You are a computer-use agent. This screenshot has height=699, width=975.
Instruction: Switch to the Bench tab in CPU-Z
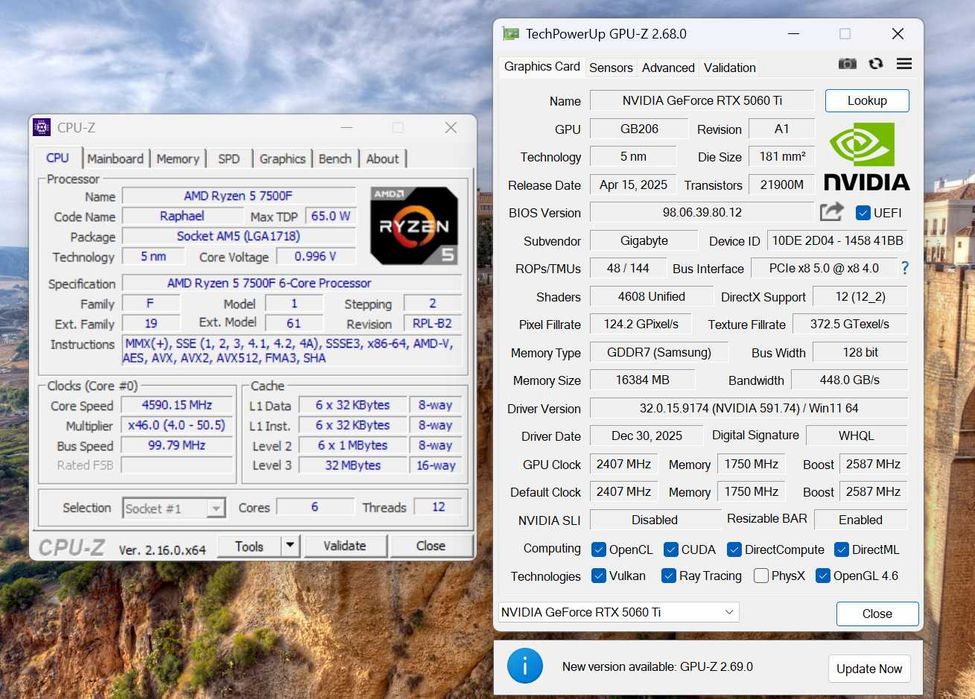point(335,159)
